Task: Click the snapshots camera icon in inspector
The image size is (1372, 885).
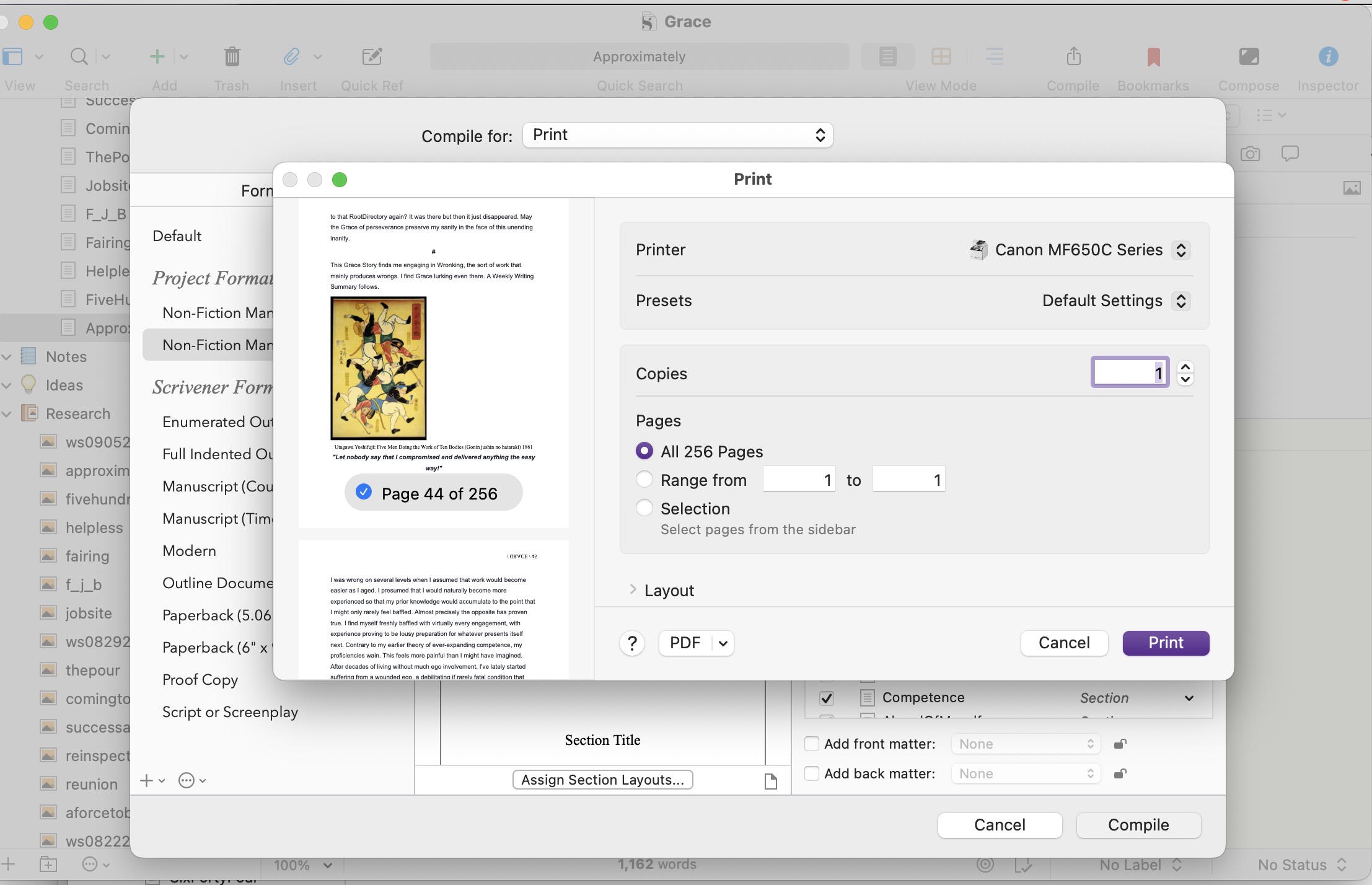Action: click(x=1251, y=154)
